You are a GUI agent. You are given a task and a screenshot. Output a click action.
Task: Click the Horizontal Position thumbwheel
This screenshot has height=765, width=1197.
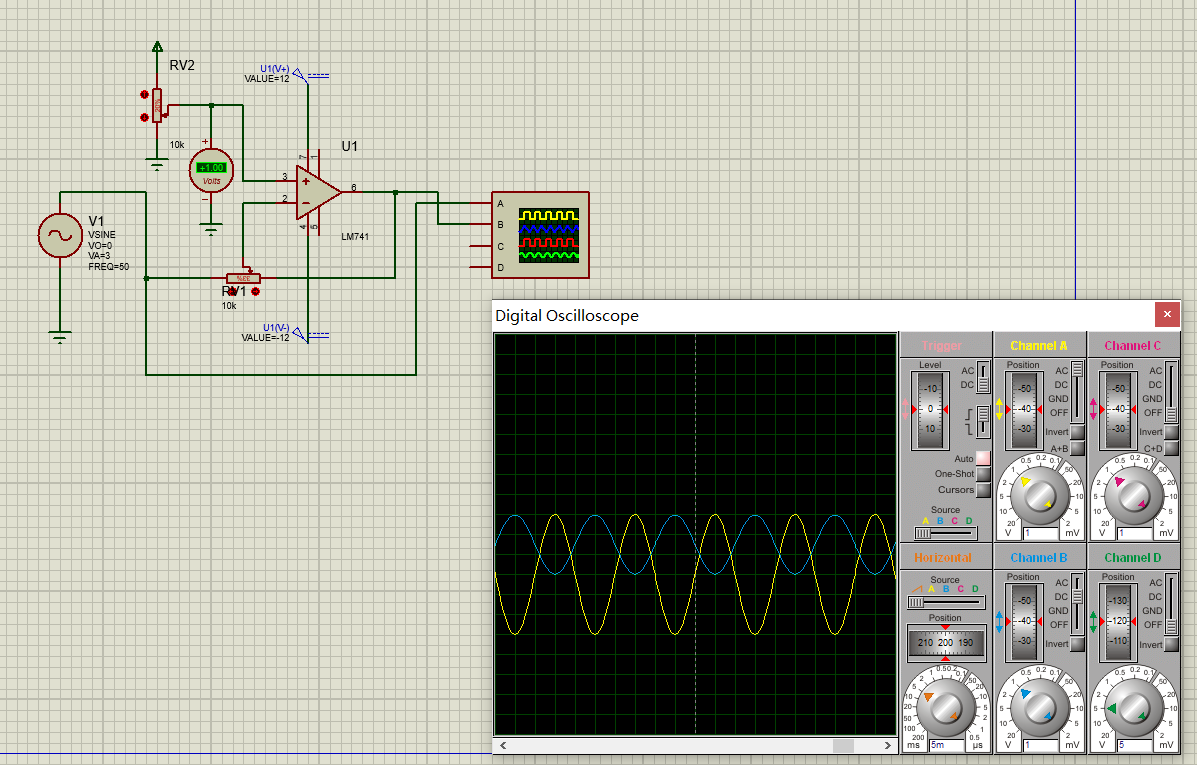(946, 643)
